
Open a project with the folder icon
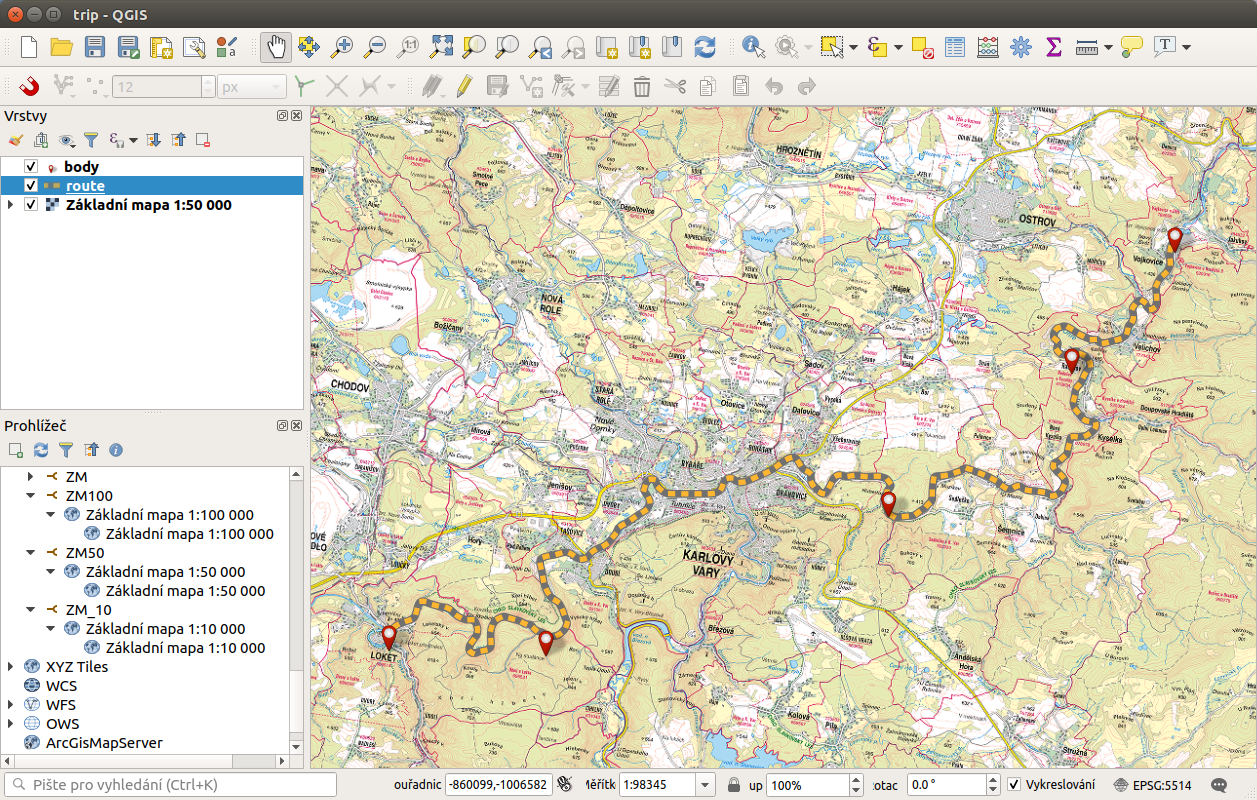point(62,46)
